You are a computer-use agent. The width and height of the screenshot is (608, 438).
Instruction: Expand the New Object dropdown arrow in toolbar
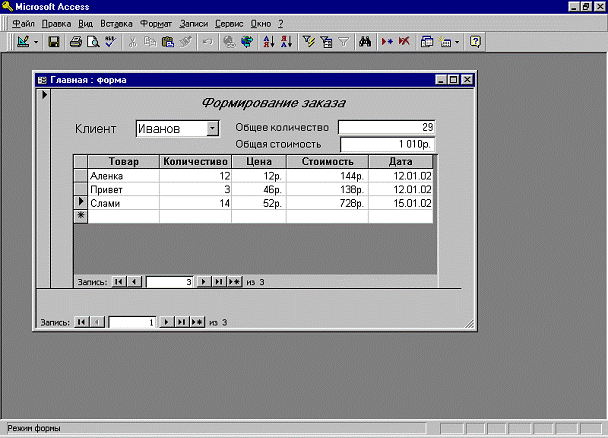tap(456, 42)
